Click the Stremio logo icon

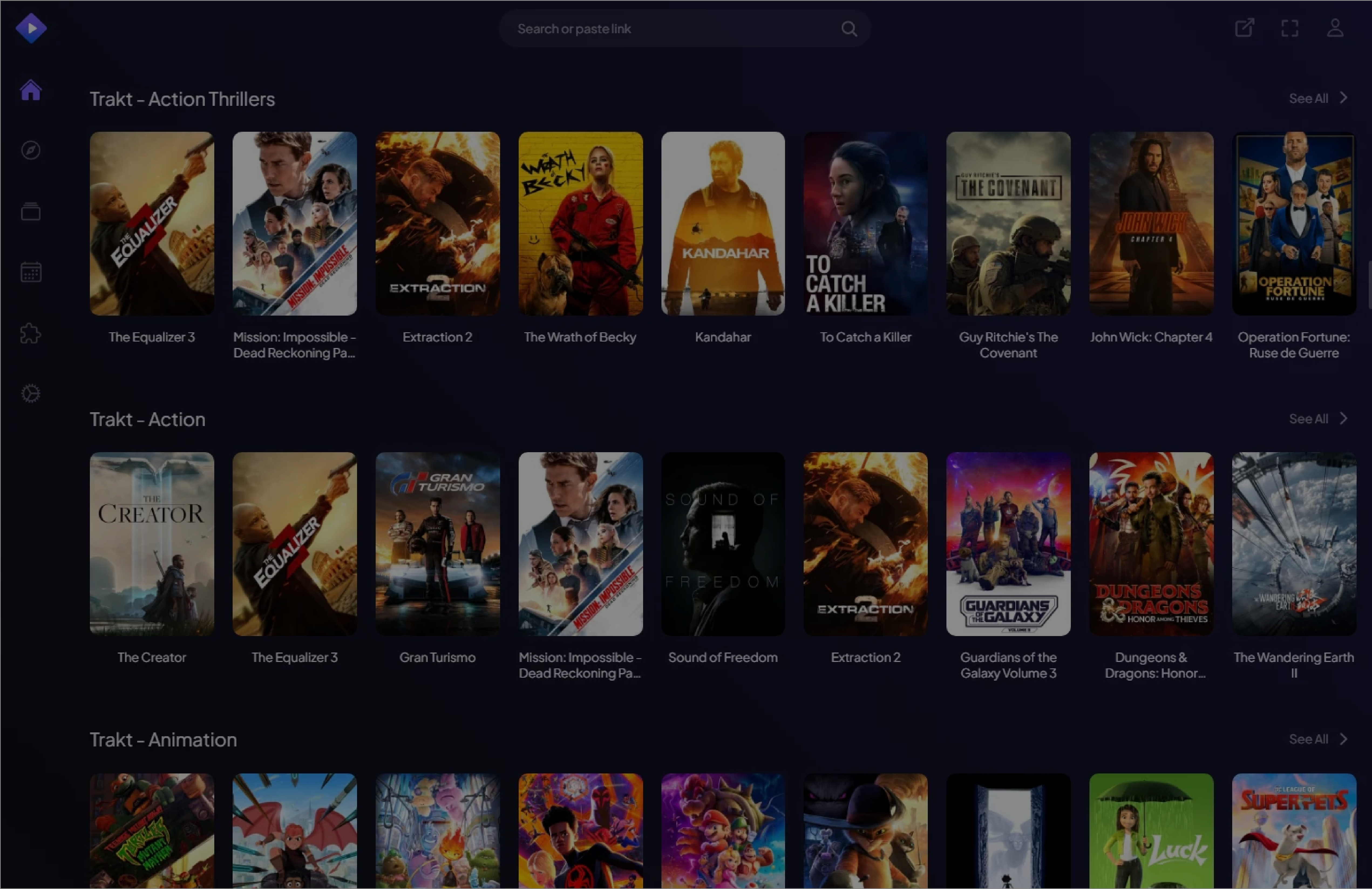click(x=31, y=28)
